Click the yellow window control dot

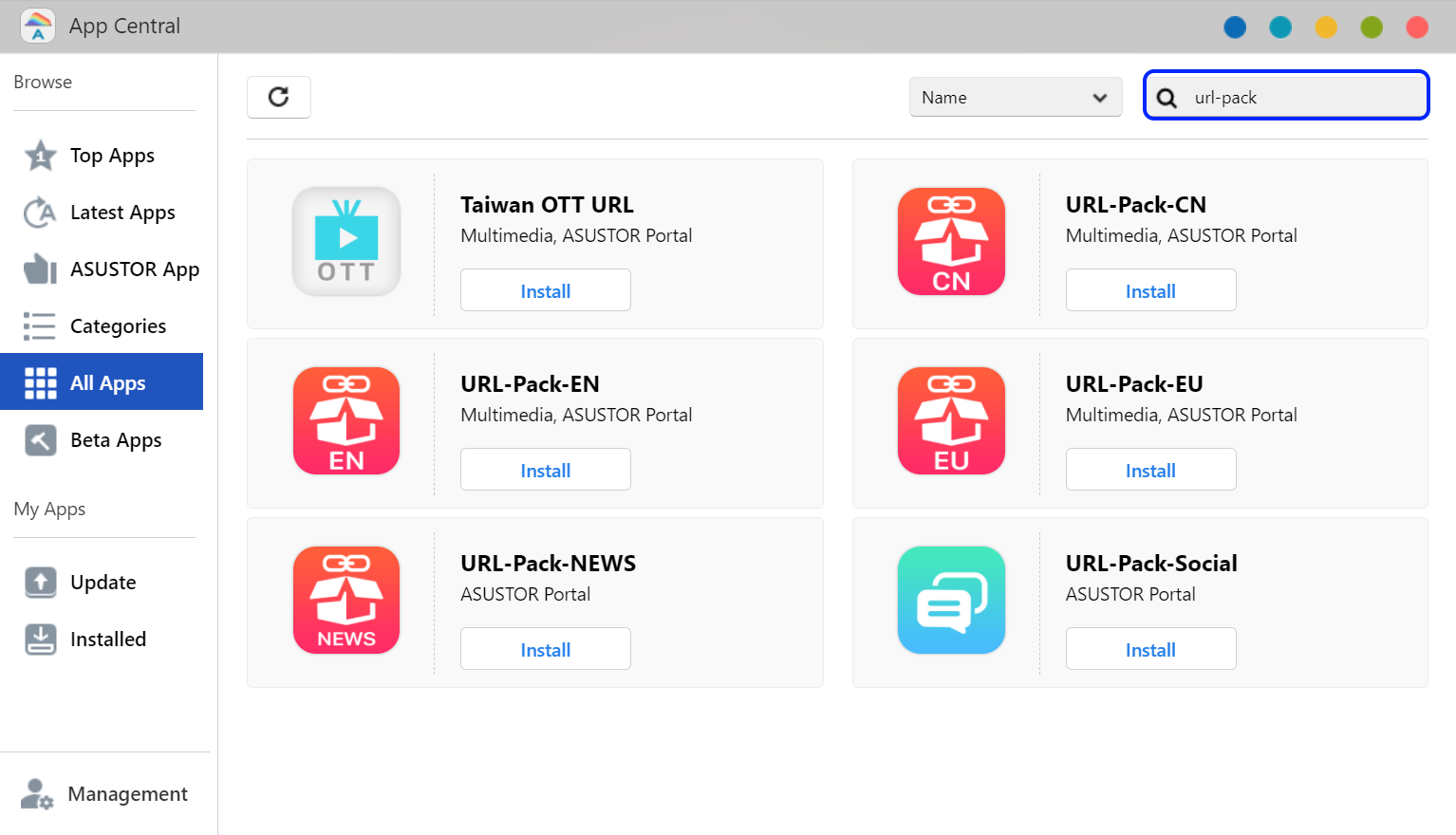click(1326, 28)
